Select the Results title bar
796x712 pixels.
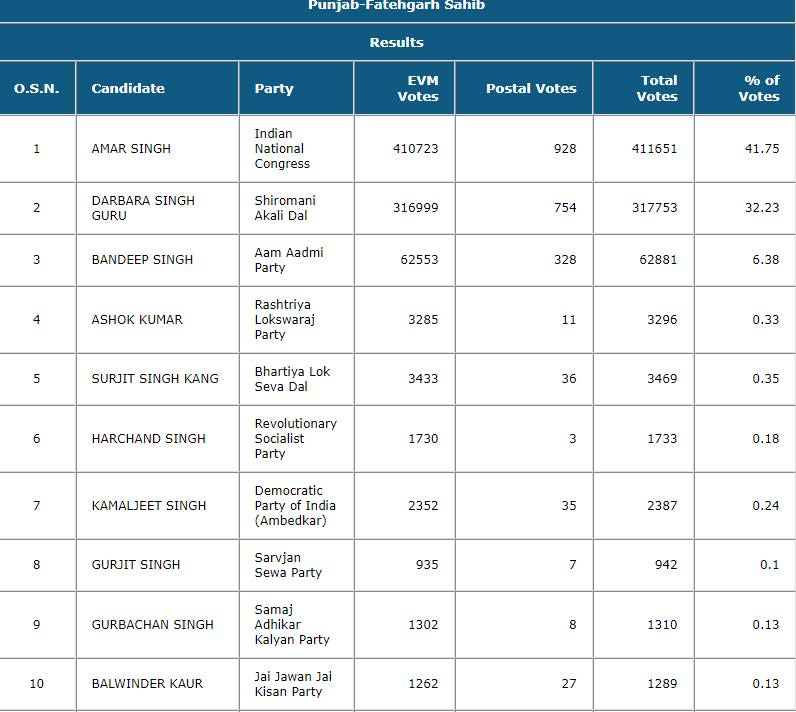pos(397,42)
